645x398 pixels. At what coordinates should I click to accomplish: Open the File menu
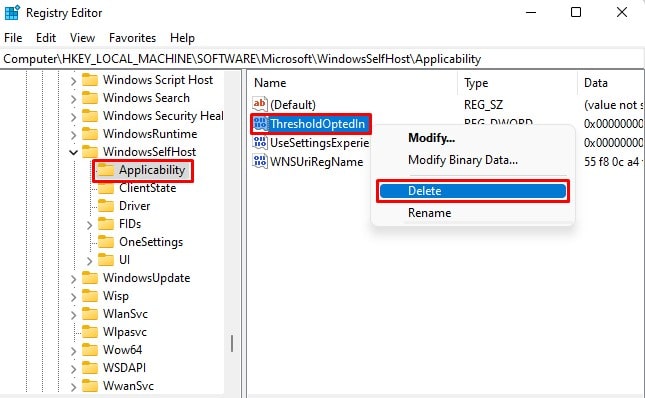pyautogui.click(x=13, y=38)
